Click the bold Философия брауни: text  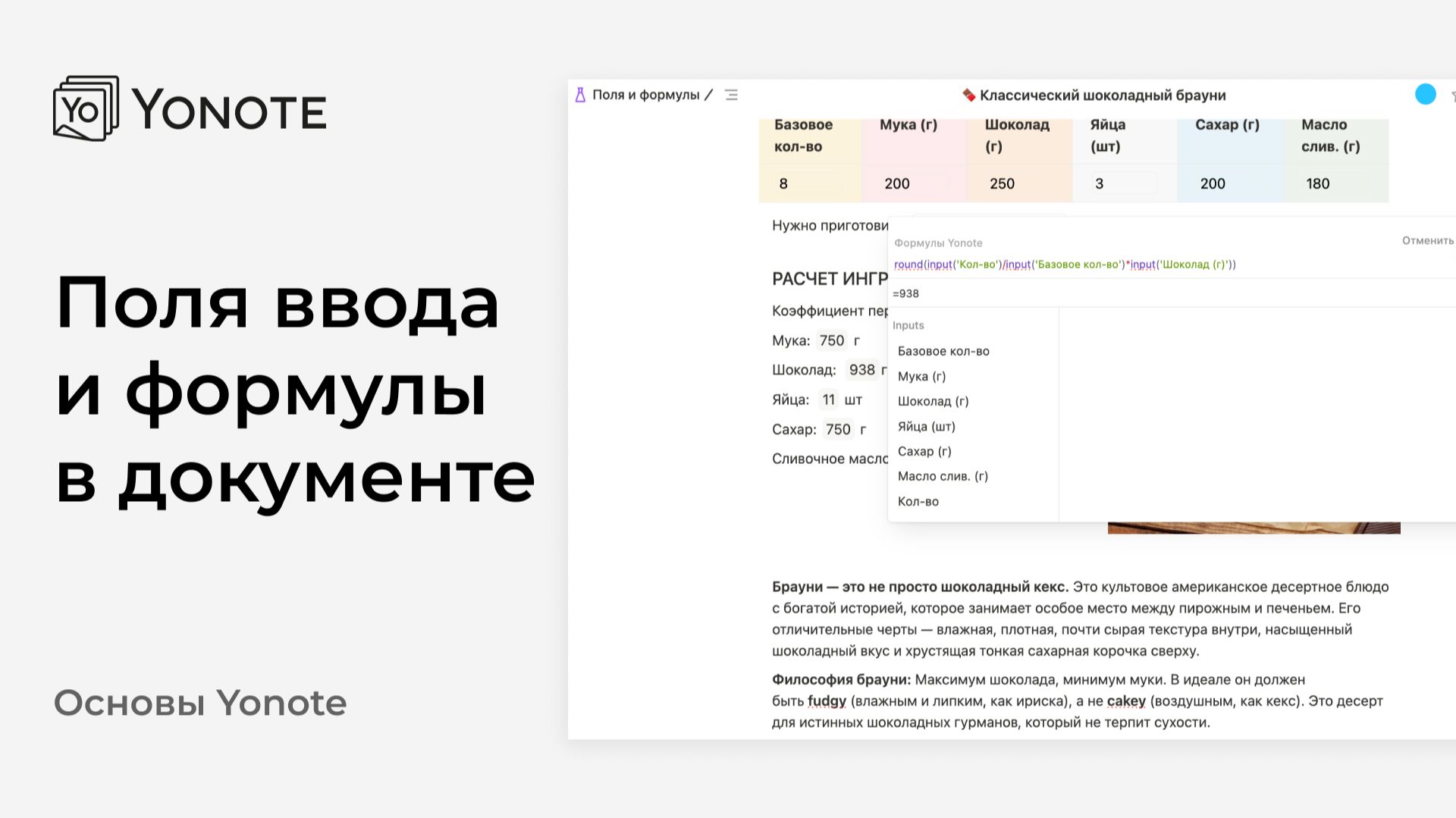point(841,679)
